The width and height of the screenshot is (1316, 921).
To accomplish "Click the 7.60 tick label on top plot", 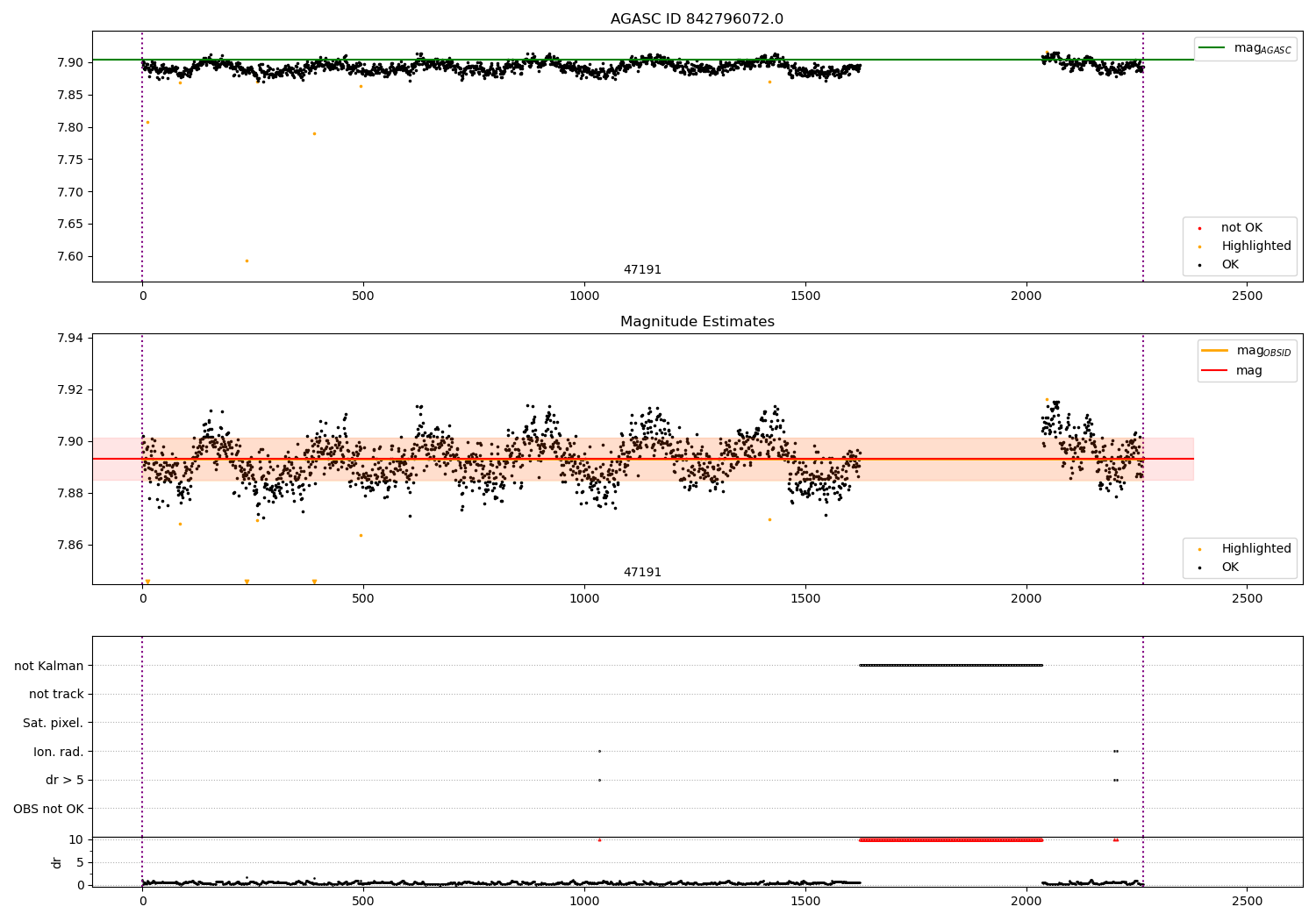I will point(68,257).
